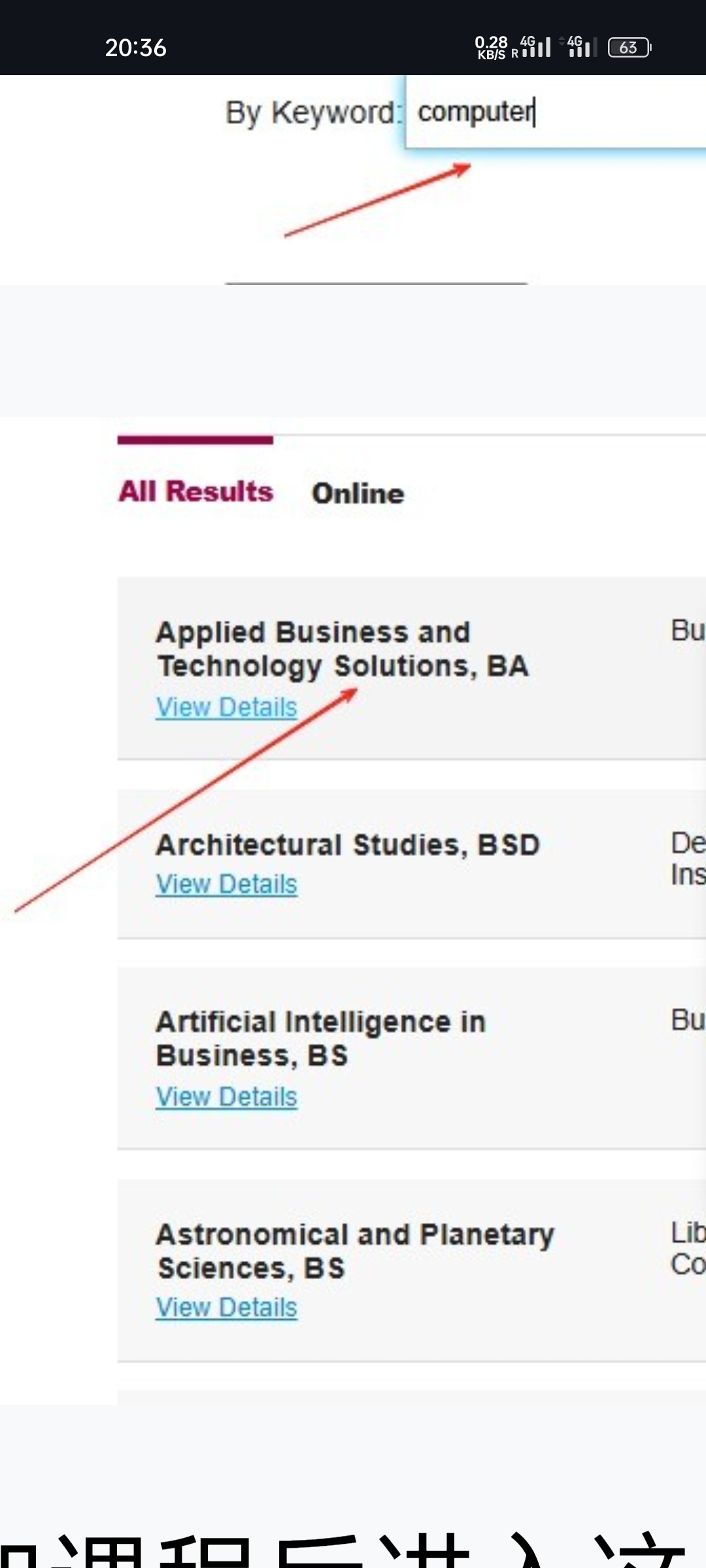
Task: Open View Details for Astronomical and Planetary Sciences
Action: (226, 1307)
